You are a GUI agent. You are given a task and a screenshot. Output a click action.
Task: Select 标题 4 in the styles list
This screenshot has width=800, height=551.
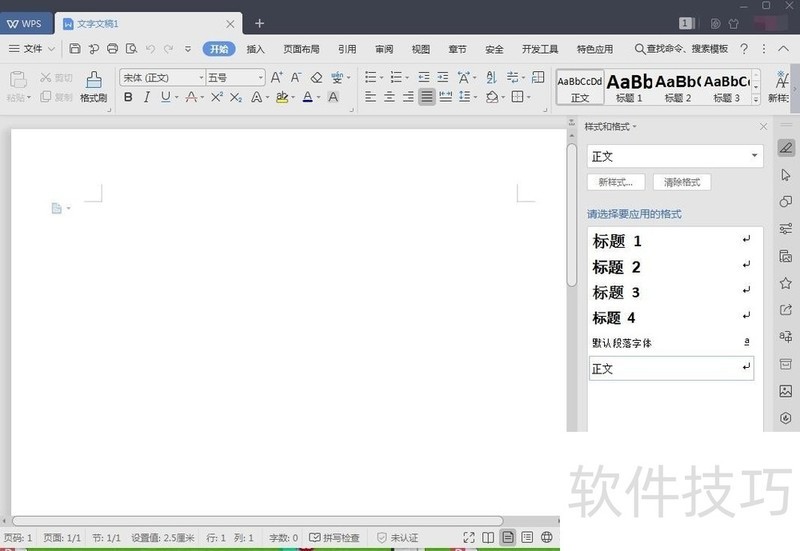tap(671, 317)
